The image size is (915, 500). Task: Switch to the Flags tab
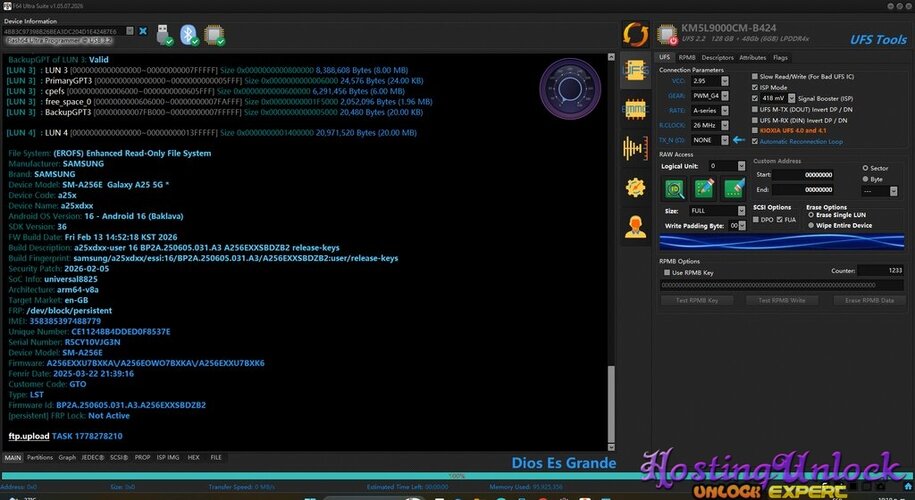780,58
